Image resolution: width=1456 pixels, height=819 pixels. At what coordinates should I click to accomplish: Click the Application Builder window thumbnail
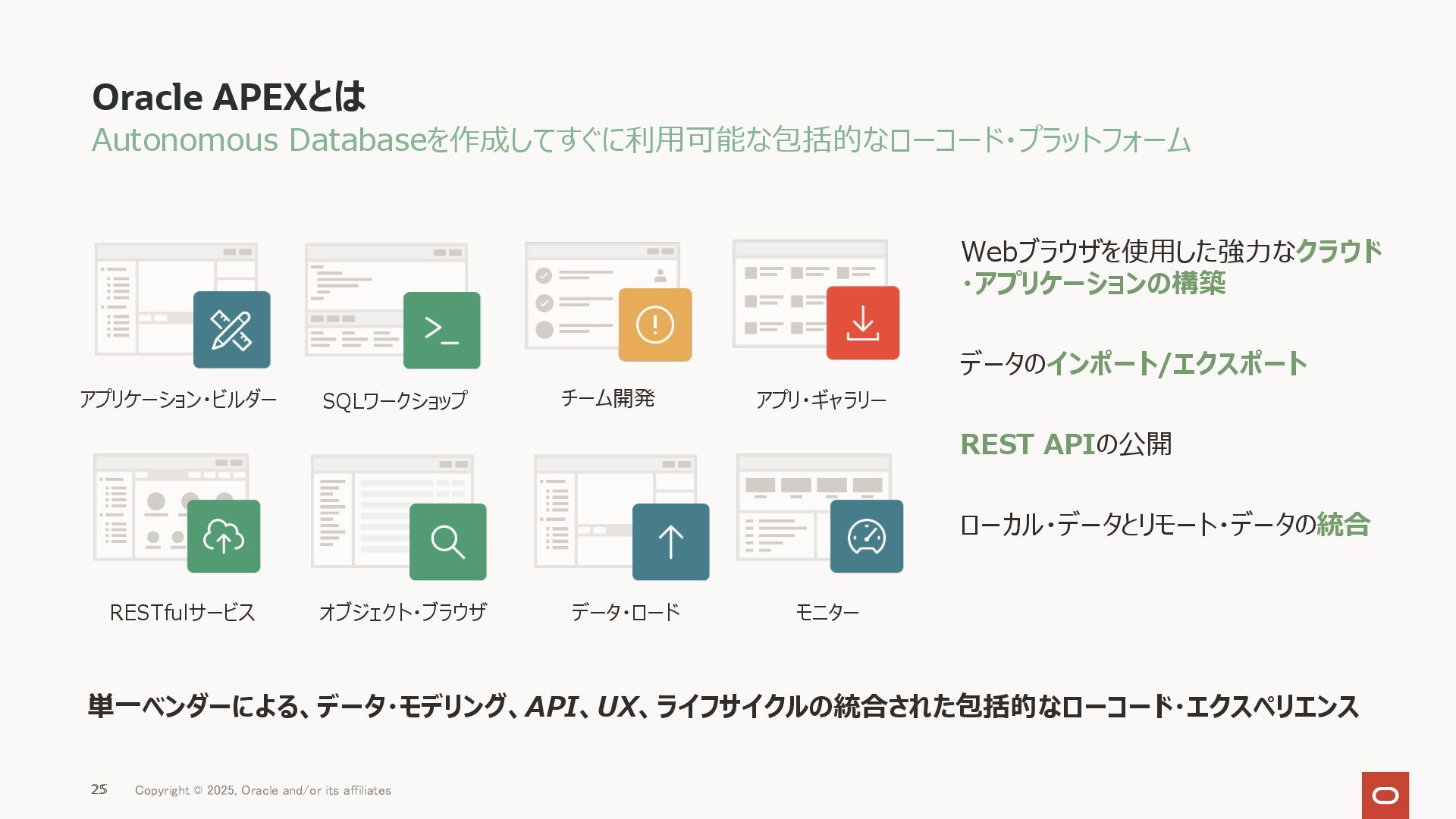coord(176,300)
